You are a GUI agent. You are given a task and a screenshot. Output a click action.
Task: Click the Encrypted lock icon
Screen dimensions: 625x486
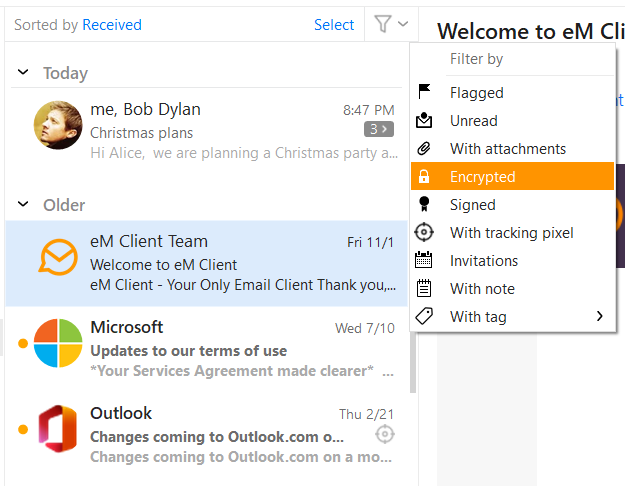(424, 176)
